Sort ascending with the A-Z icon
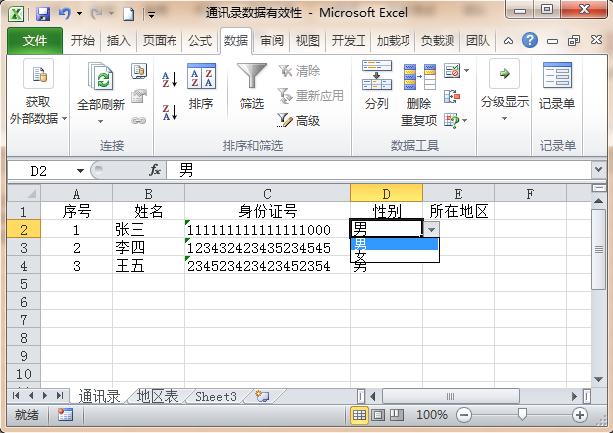The height and width of the screenshot is (433, 613). coord(169,79)
